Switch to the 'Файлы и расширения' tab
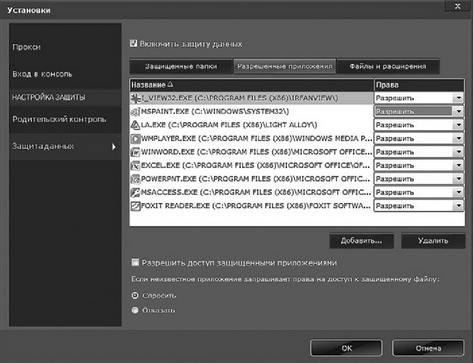The width and height of the screenshot is (474, 363). click(388, 66)
